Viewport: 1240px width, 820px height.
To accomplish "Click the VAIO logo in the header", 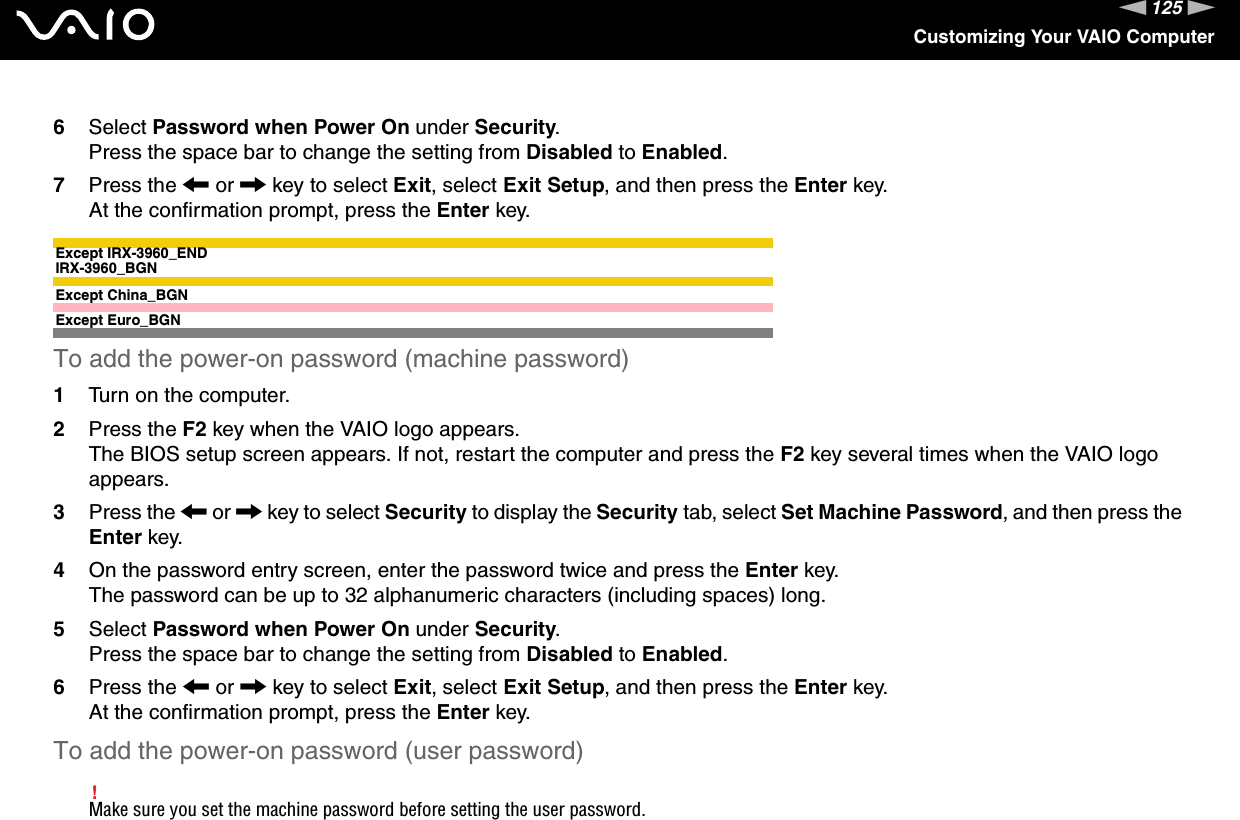I will click(92, 24).
